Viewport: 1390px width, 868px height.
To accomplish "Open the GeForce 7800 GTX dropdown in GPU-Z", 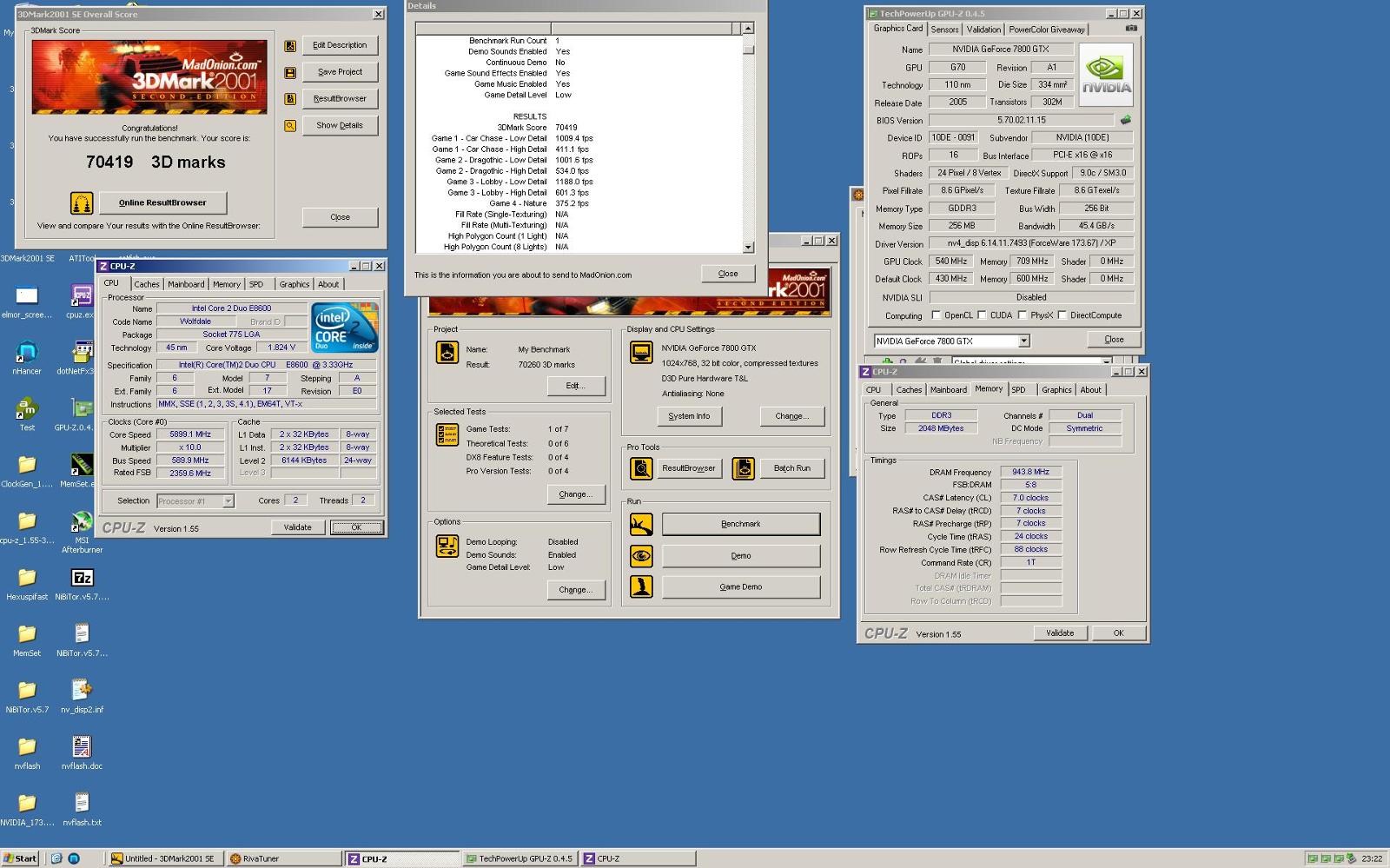I will click(x=1023, y=341).
